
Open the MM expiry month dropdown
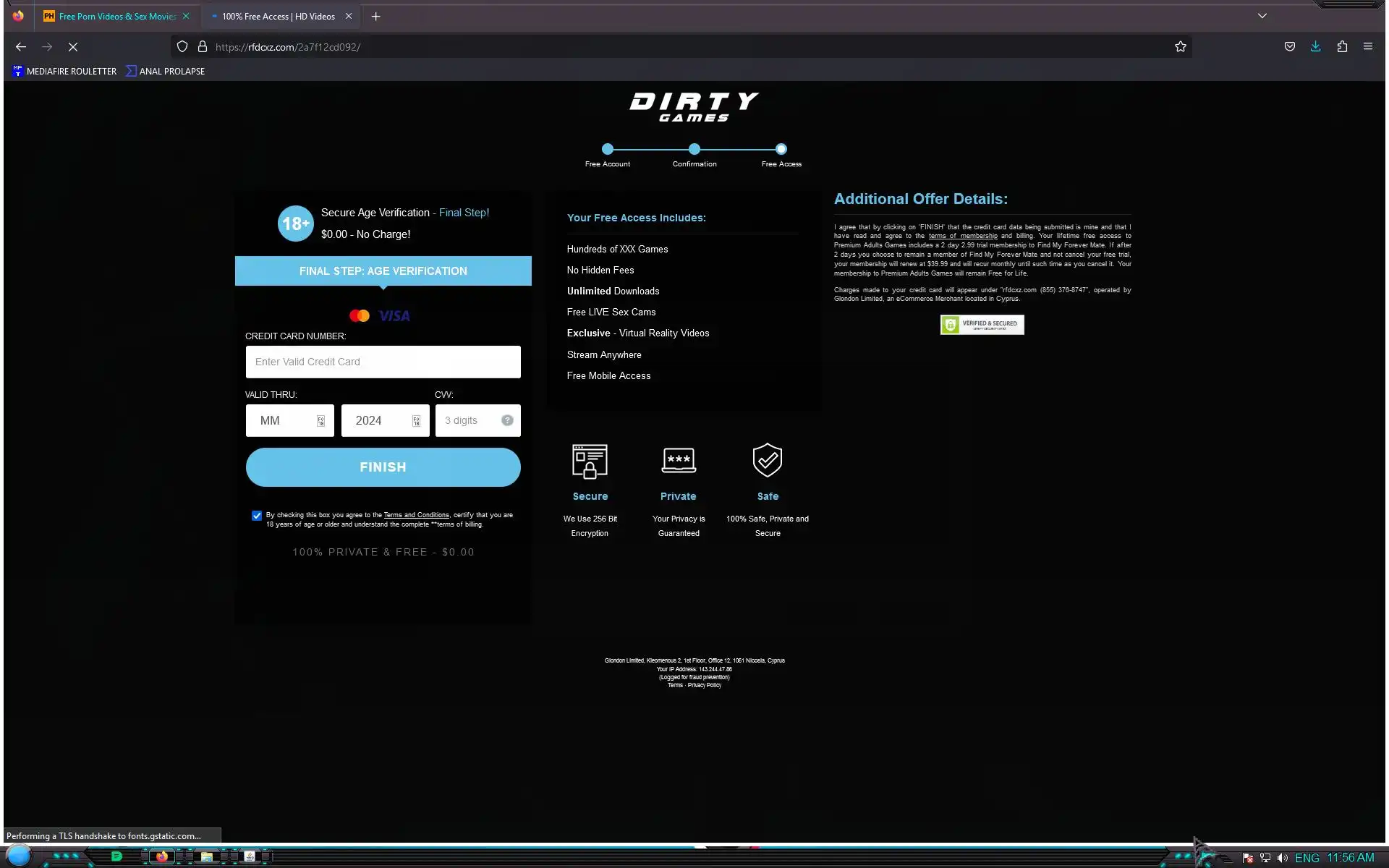(289, 420)
